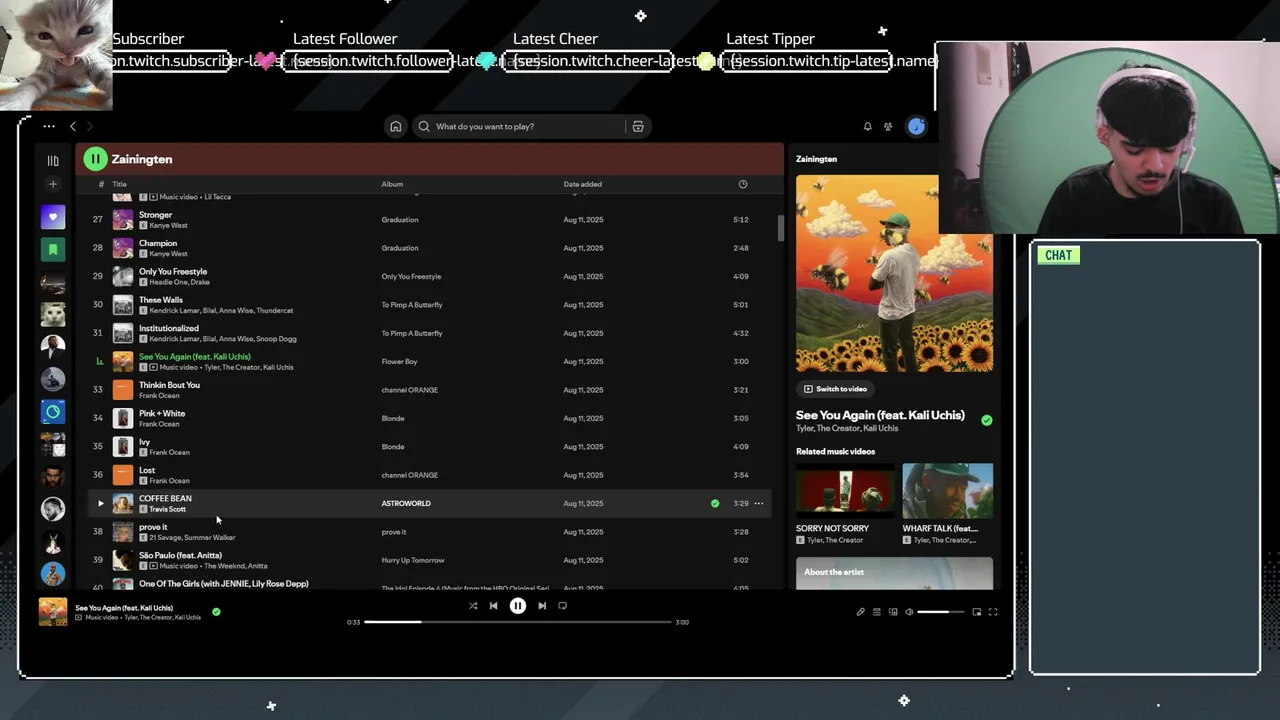Create a new playlist with plus icon
This screenshot has height=720, width=1280.
[x=53, y=184]
